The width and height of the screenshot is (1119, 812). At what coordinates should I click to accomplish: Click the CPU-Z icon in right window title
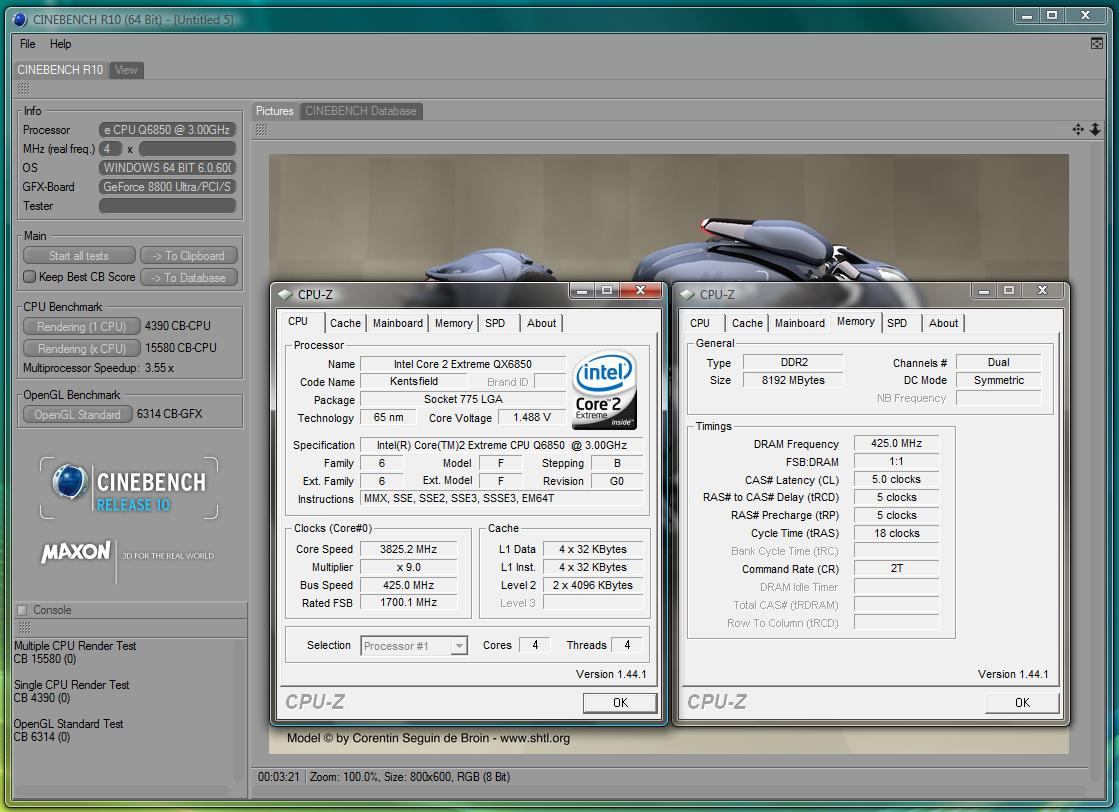click(x=687, y=295)
